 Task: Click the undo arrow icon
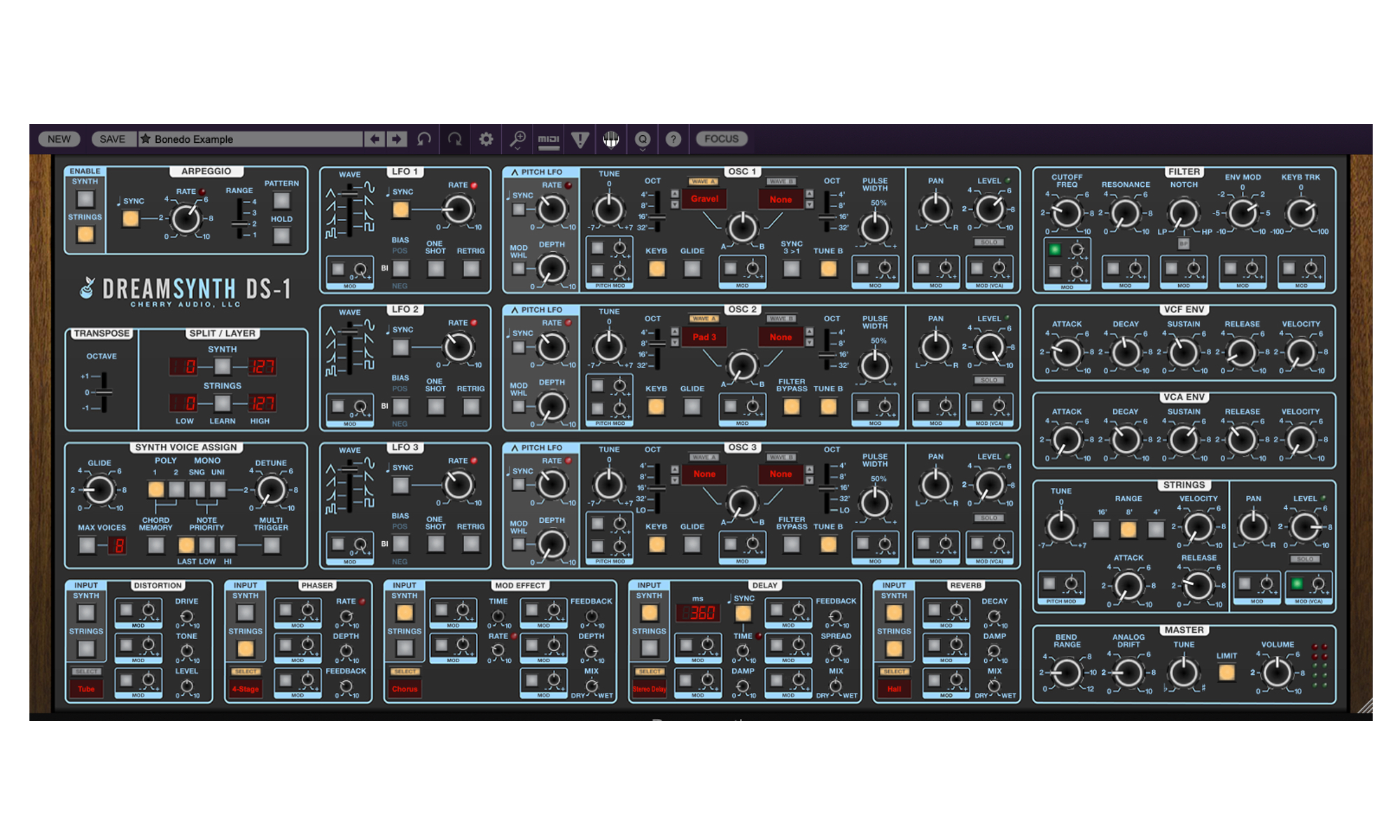tap(423, 139)
